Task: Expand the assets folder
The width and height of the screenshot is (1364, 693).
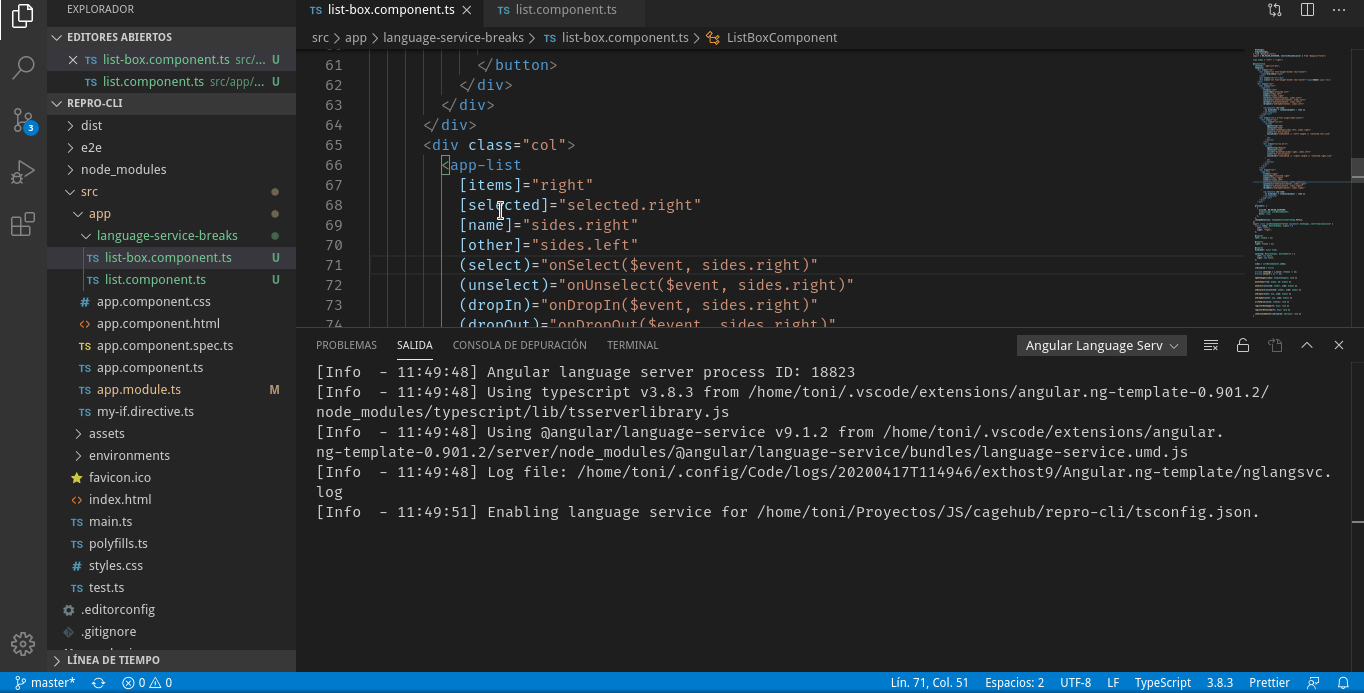Action: click(x=171, y=434)
